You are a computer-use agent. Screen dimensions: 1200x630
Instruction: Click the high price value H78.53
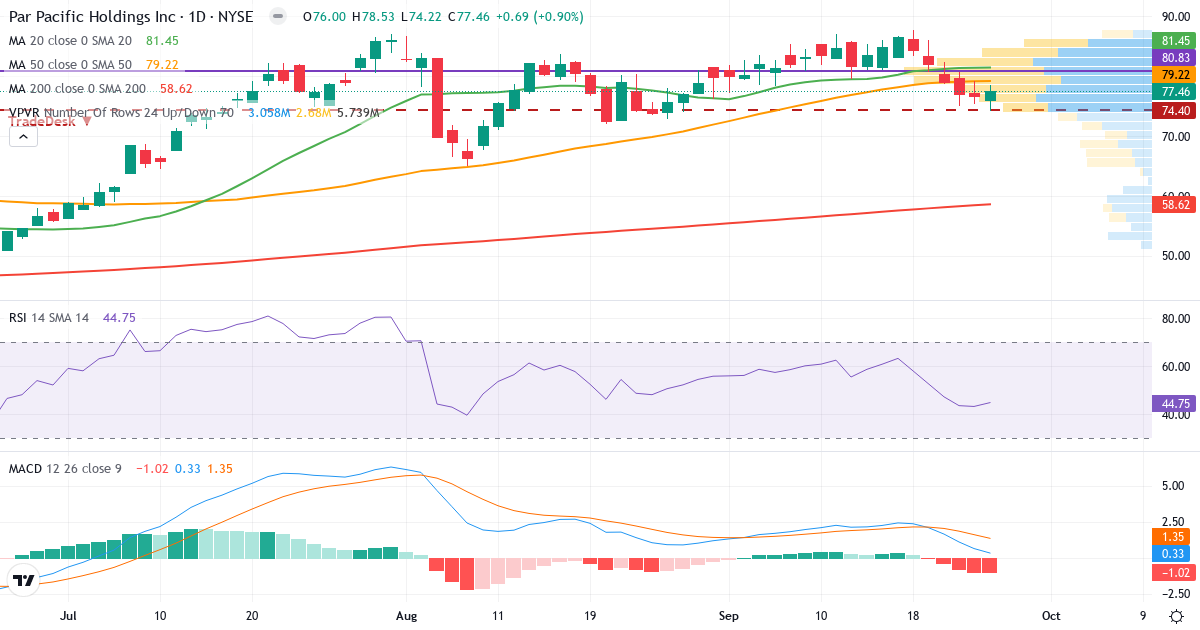[372, 17]
